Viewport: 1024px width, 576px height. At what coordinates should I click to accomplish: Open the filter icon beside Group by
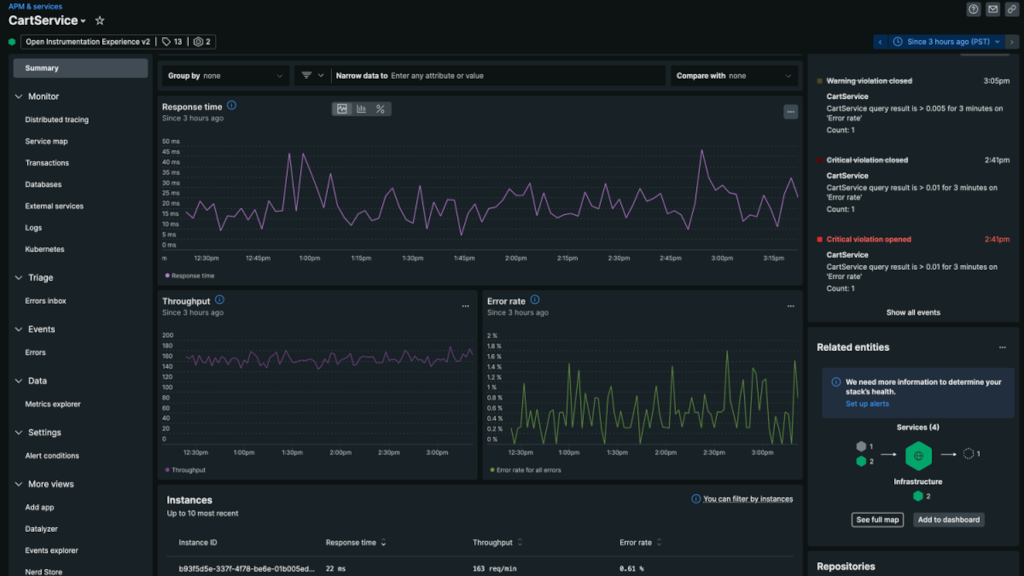(306, 75)
